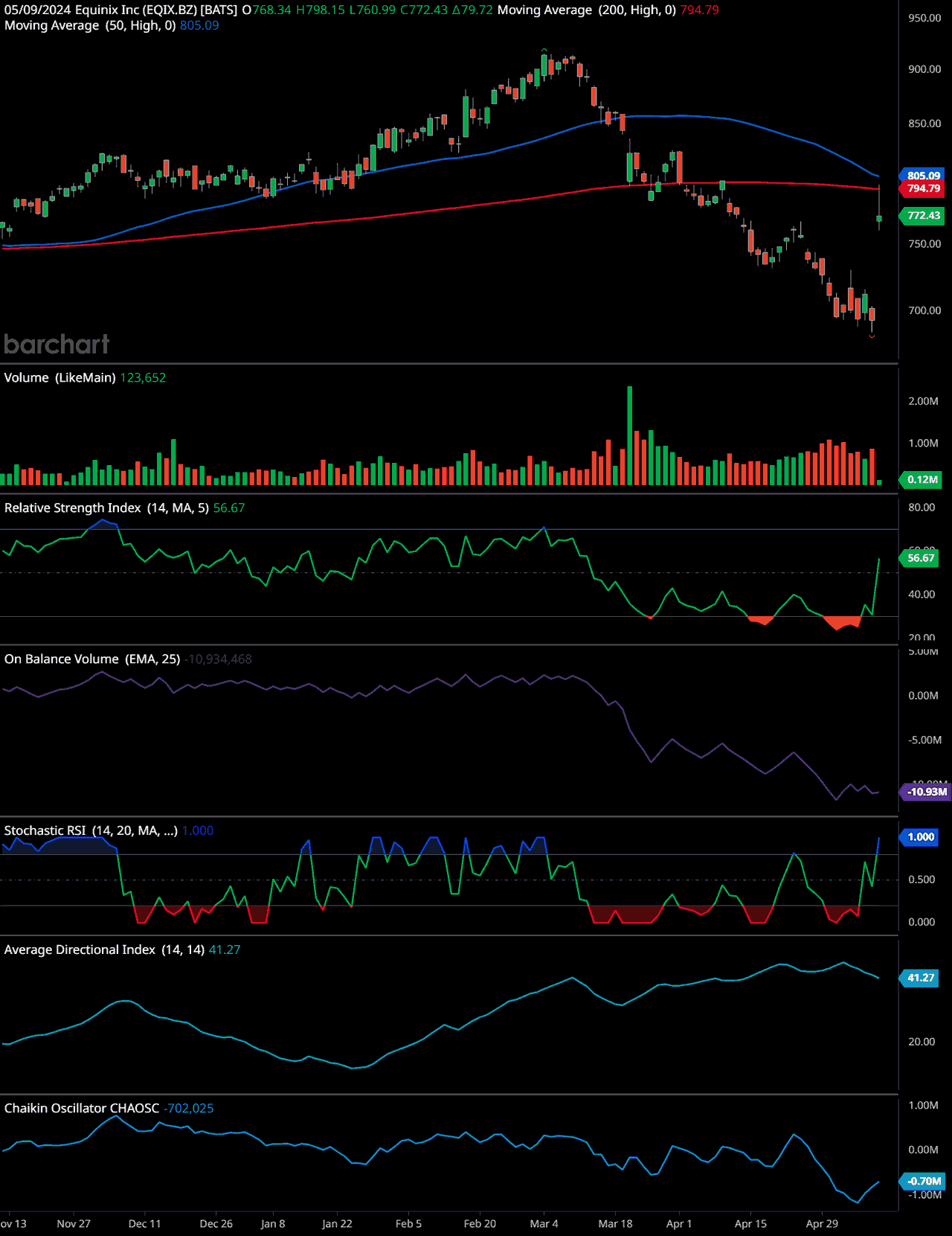Click the 123,652 volume value
The height and width of the screenshot is (1236, 952).
(x=143, y=378)
